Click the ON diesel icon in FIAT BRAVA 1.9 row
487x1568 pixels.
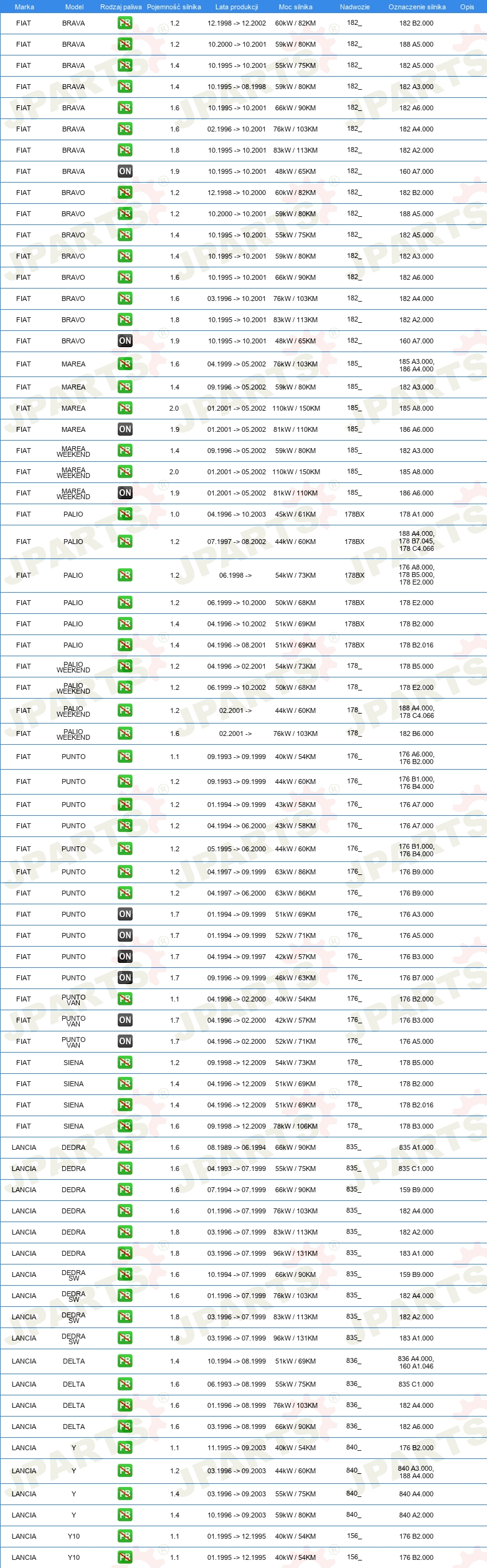click(x=125, y=171)
